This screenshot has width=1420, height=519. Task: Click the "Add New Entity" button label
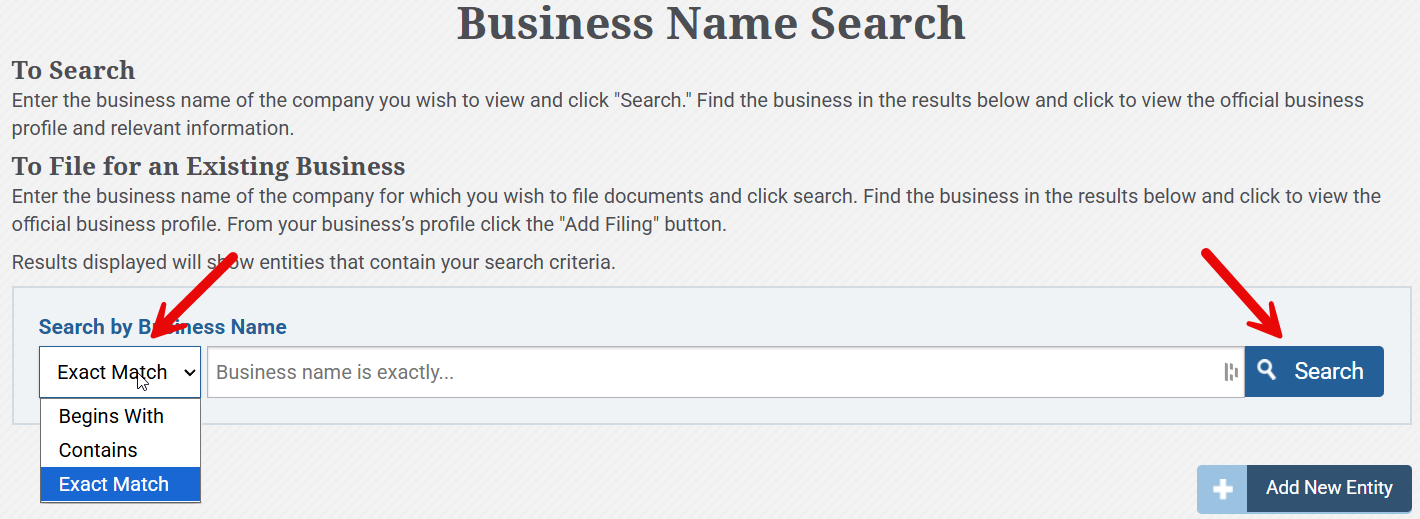pos(1329,488)
